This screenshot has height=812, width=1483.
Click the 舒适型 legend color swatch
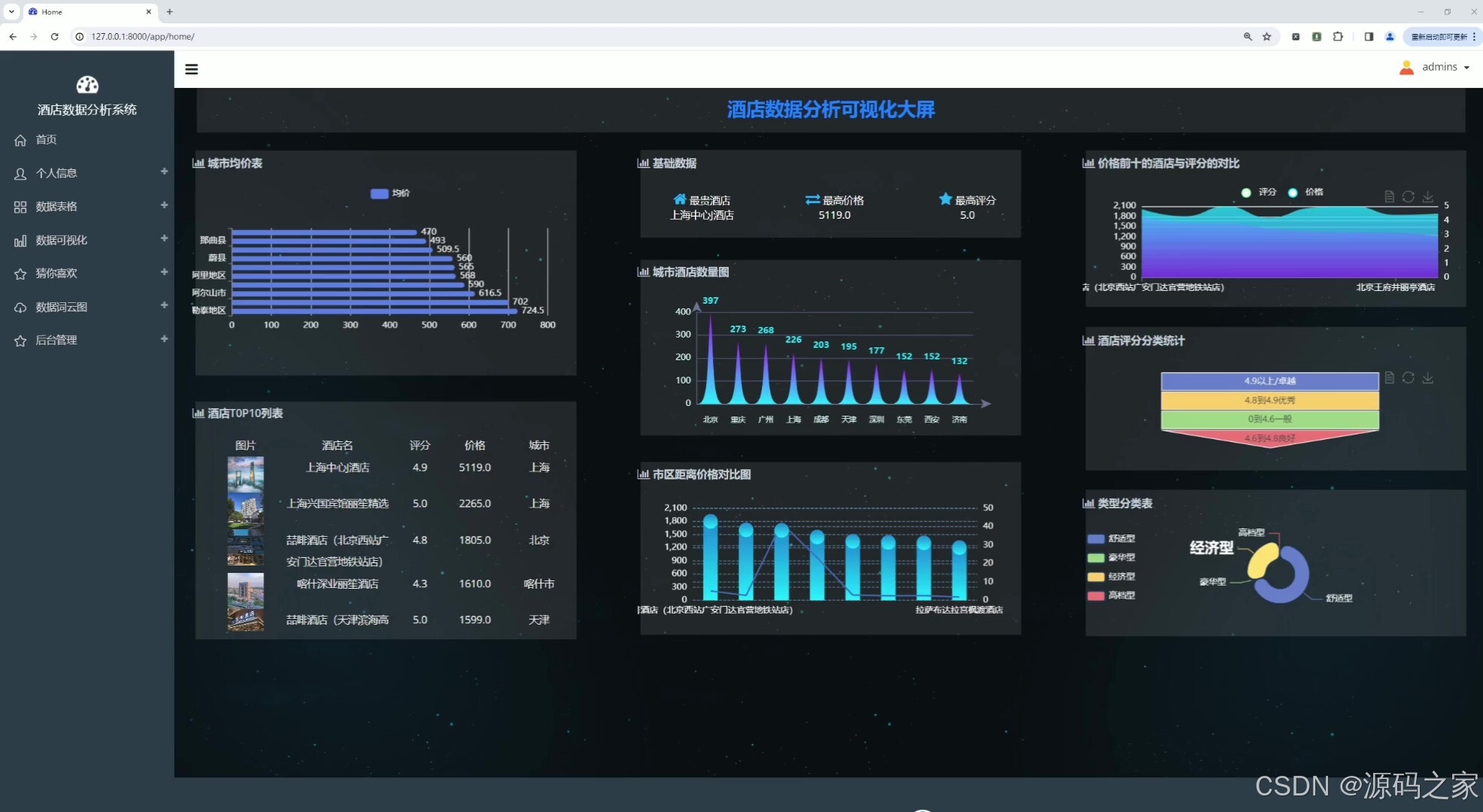[1096, 538]
